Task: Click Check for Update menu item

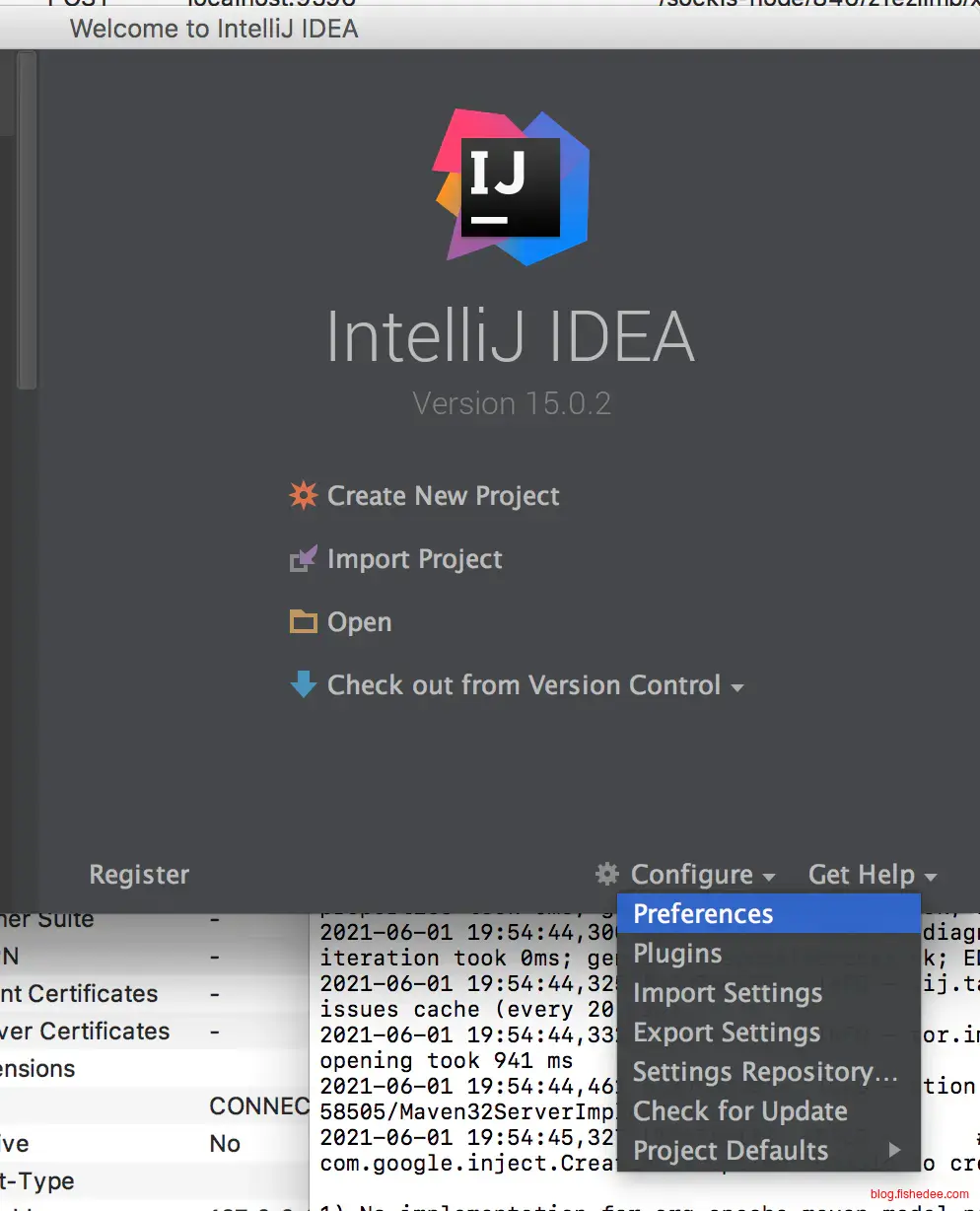Action: 739,1111
